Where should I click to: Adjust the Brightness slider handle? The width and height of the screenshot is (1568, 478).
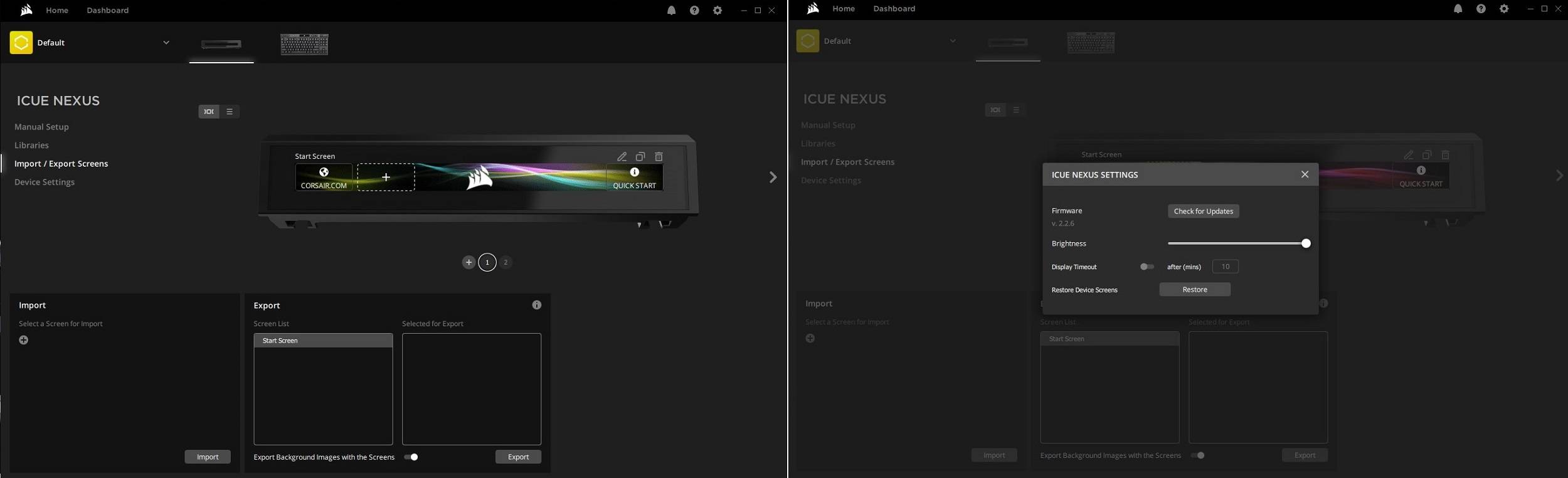click(x=1306, y=243)
